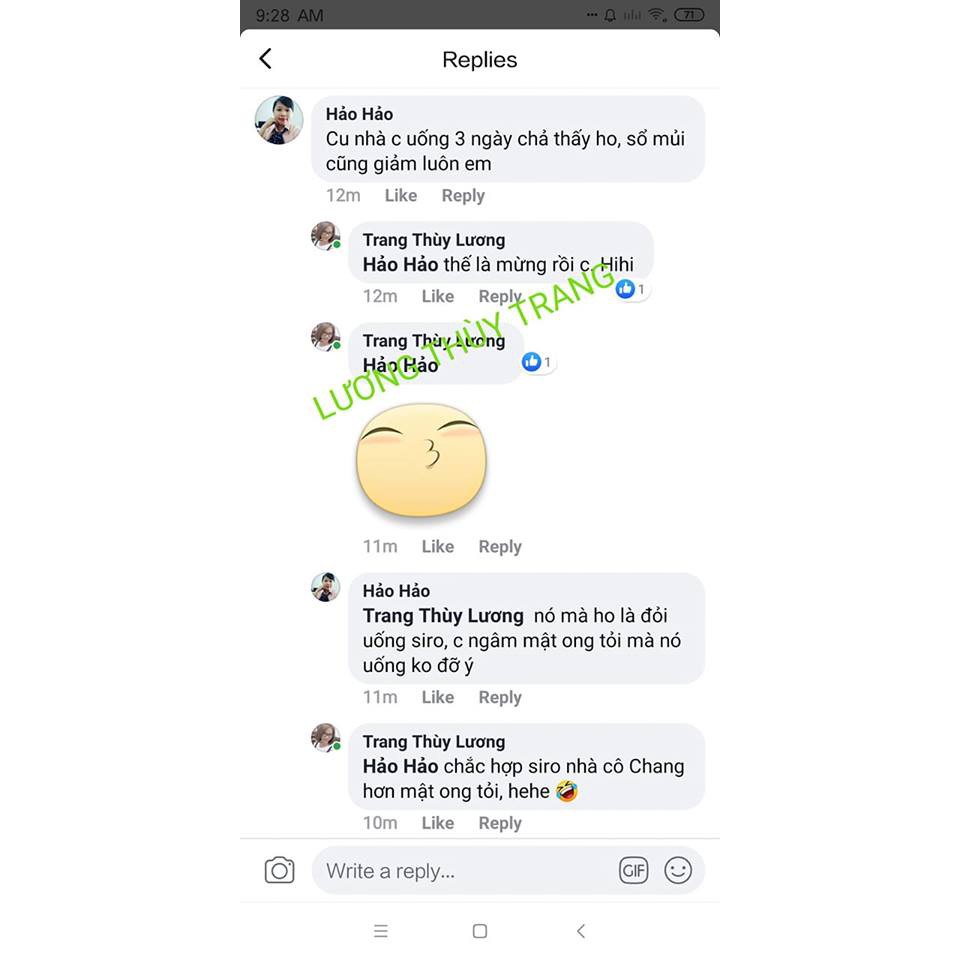Like Hảo Hảo's top comment about 3 ngày
Viewport: 960px width, 960px height.
[x=400, y=195]
